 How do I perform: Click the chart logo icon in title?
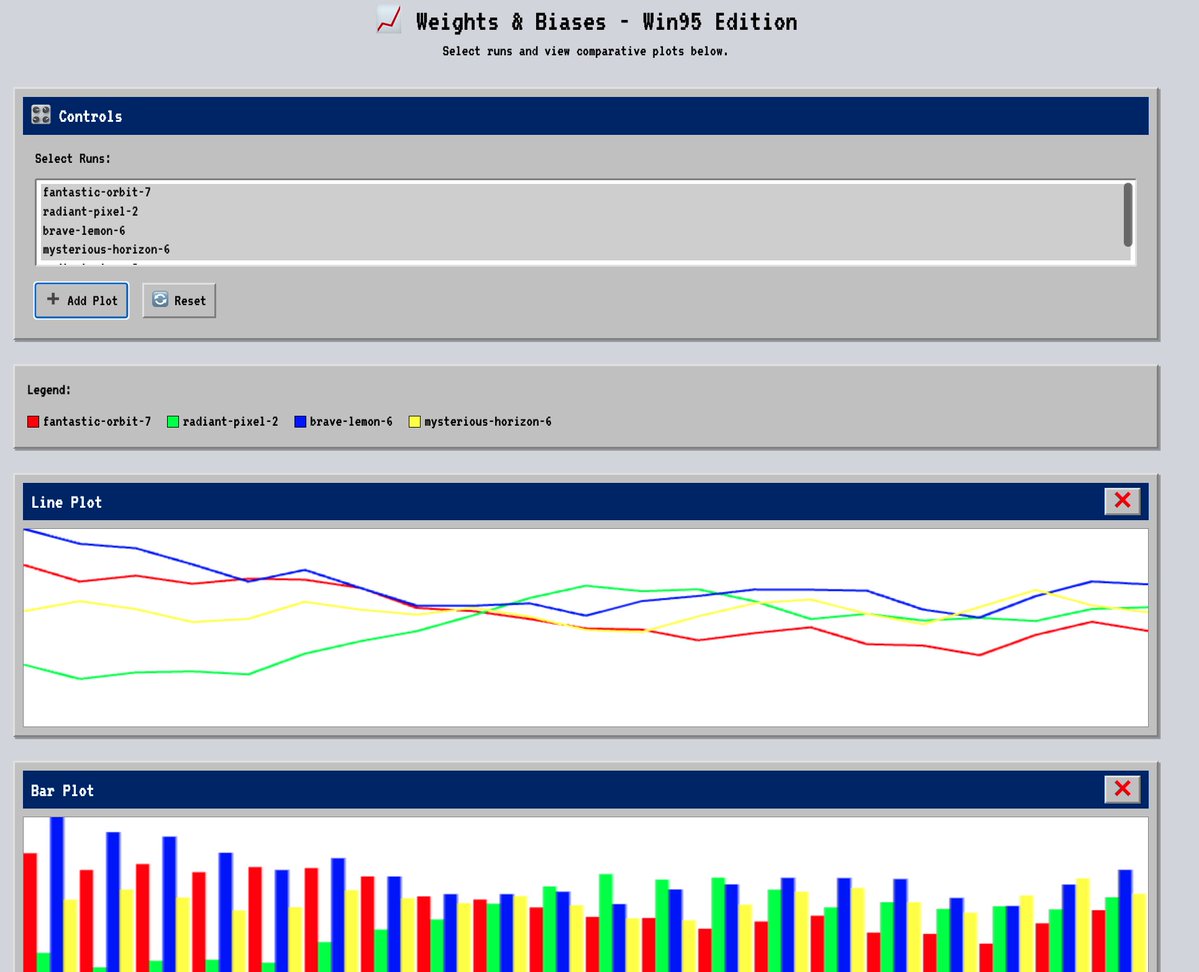pyautogui.click(x=389, y=20)
